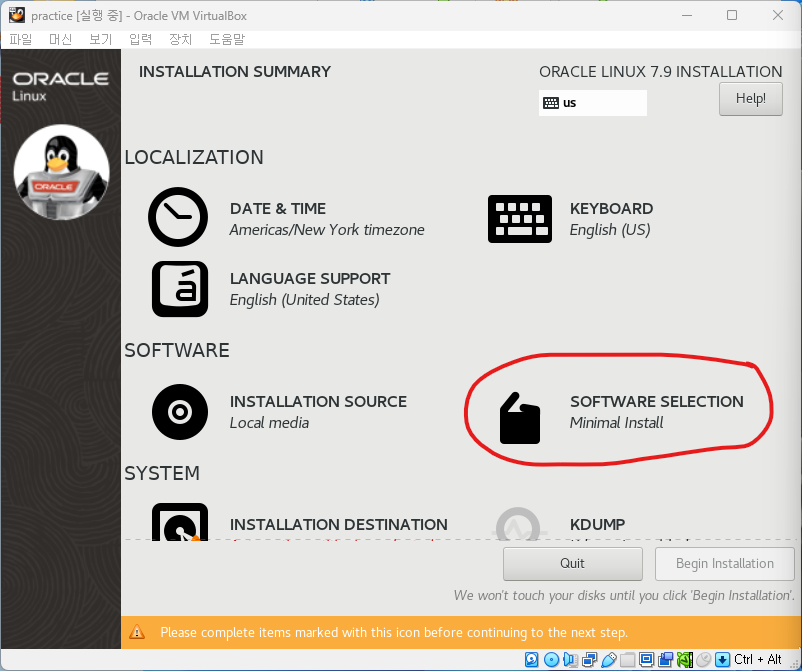Click 'Local media' text
Screen dimensions: 802x671
point(269,422)
